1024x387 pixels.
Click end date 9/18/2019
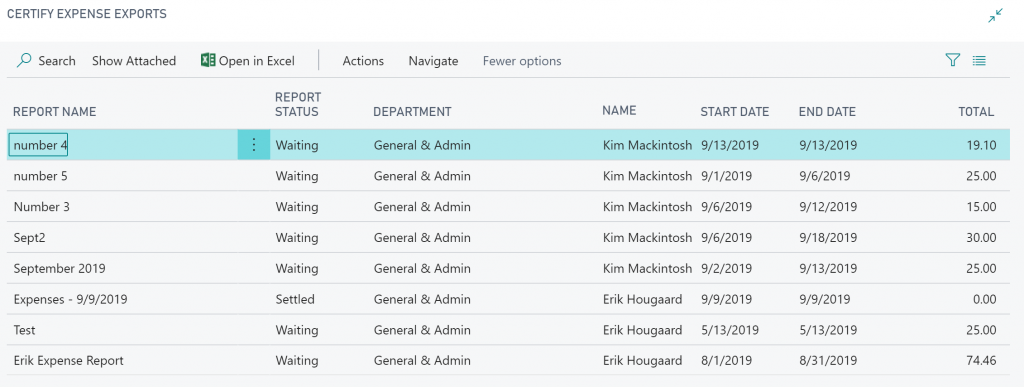pos(828,238)
